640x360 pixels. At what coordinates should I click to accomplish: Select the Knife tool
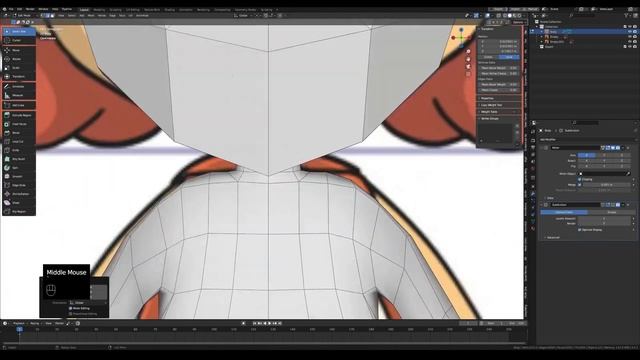[19, 150]
